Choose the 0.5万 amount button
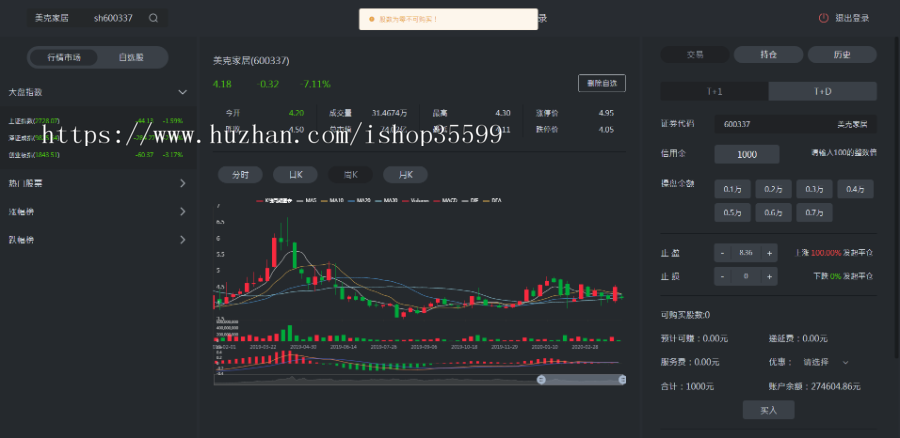Image resolution: width=900 pixels, height=438 pixels. click(732, 212)
